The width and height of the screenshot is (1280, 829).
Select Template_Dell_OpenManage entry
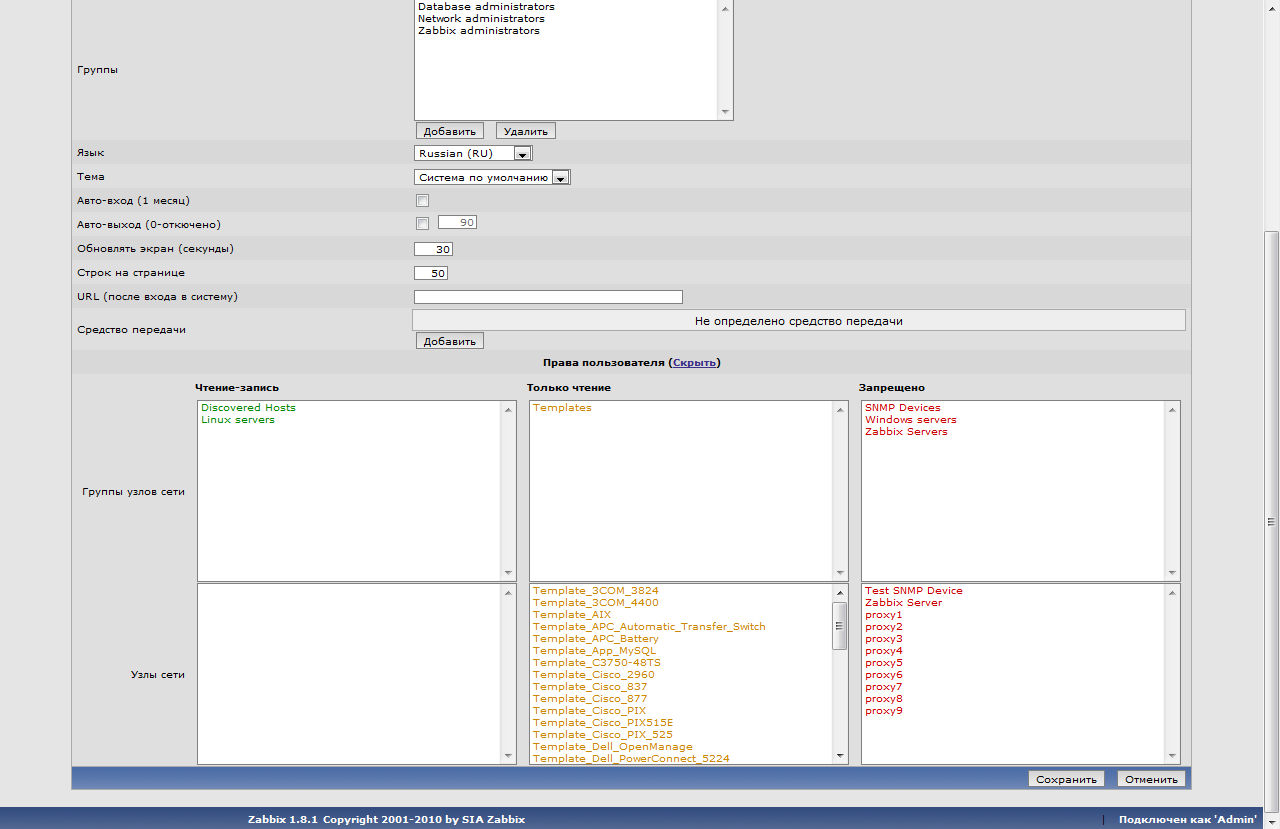(613, 747)
